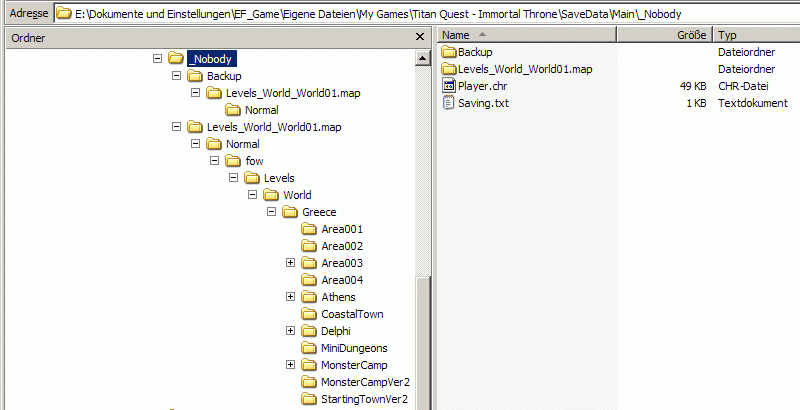Expand the Athens folder node
Image resolution: width=800 pixels, height=410 pixels.
click(291, 297)
